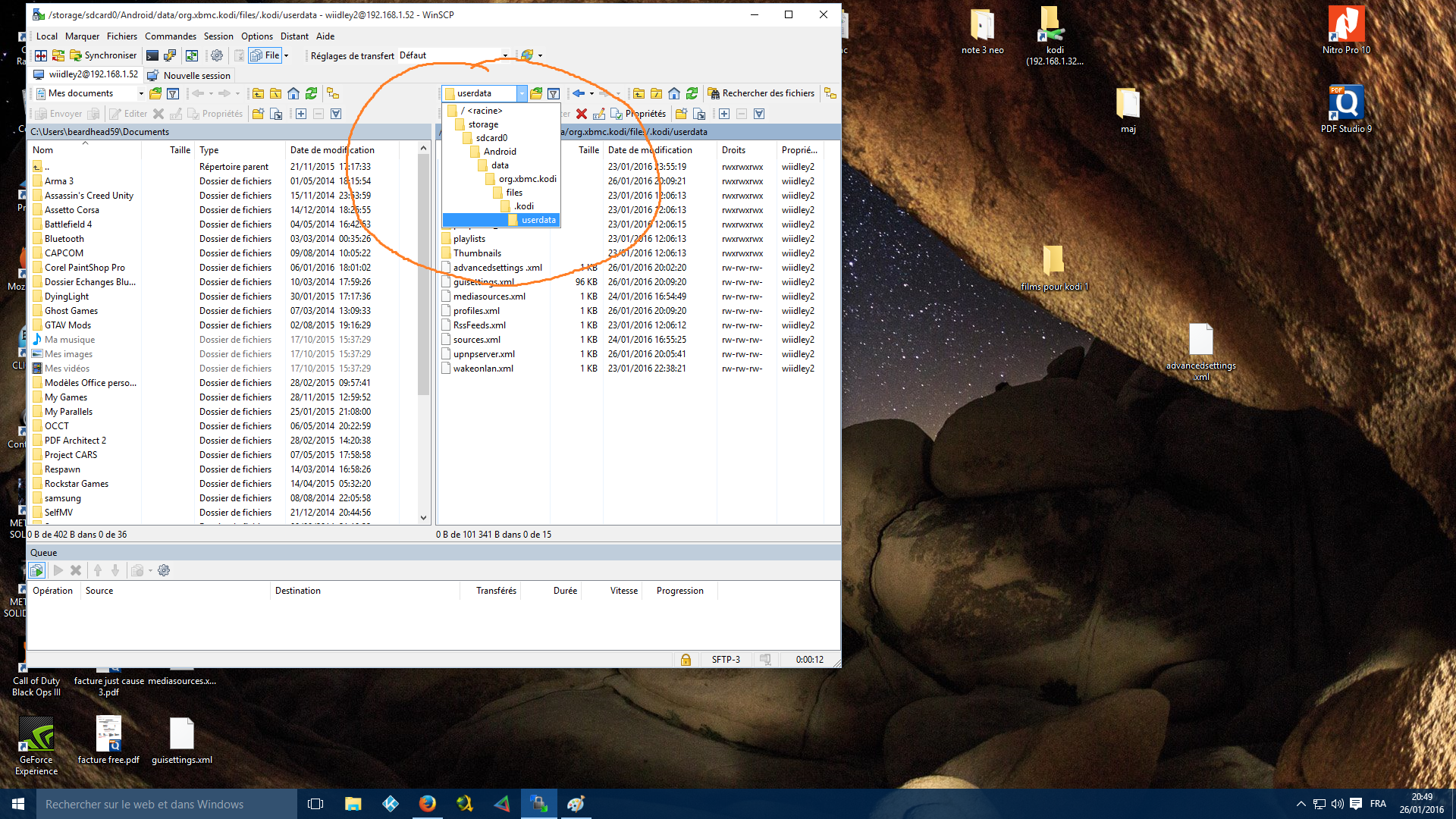Open the Distant menu
The image size is (1456, 819).
tap(294, 36)
